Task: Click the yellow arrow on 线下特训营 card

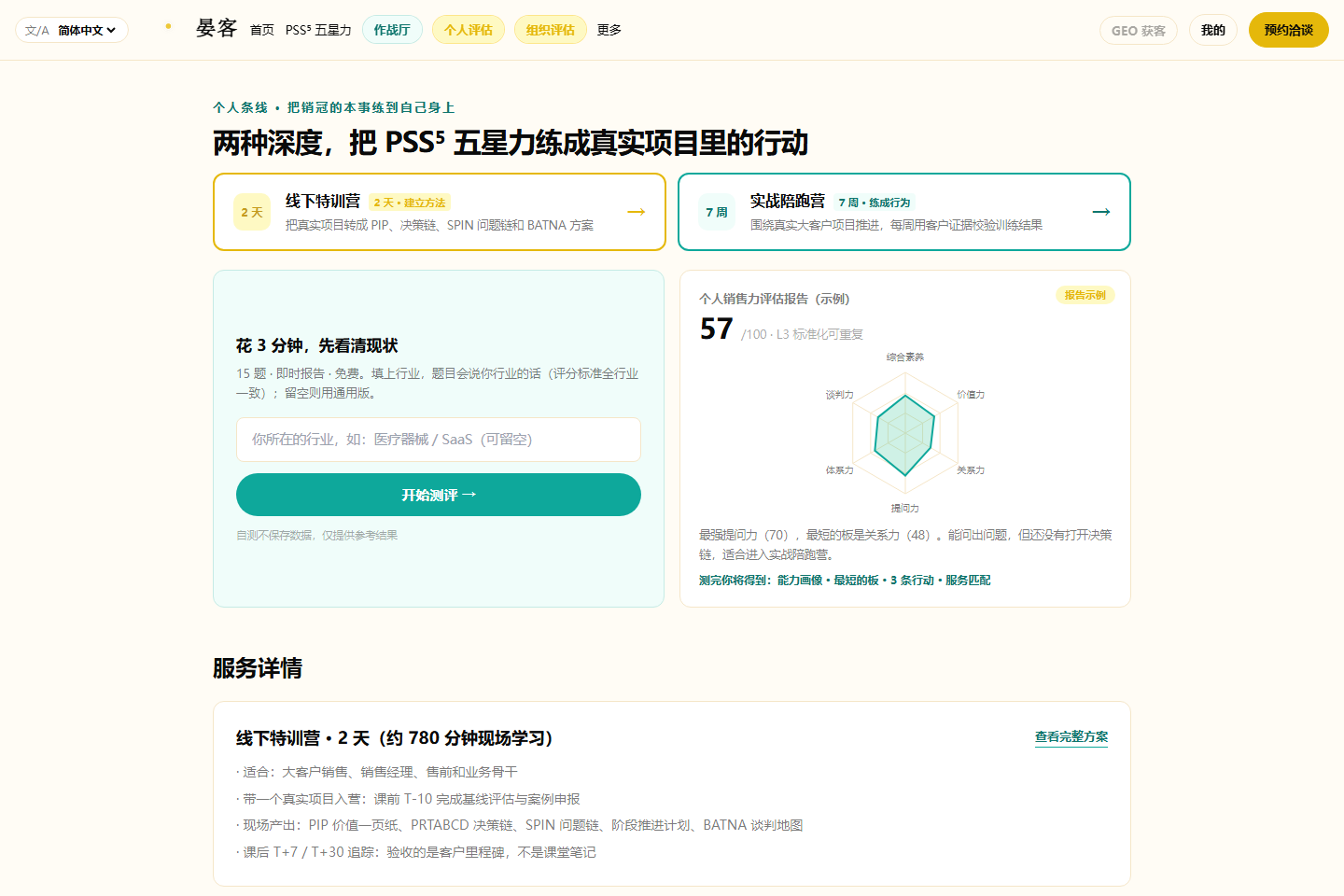Action: [637, 212]
